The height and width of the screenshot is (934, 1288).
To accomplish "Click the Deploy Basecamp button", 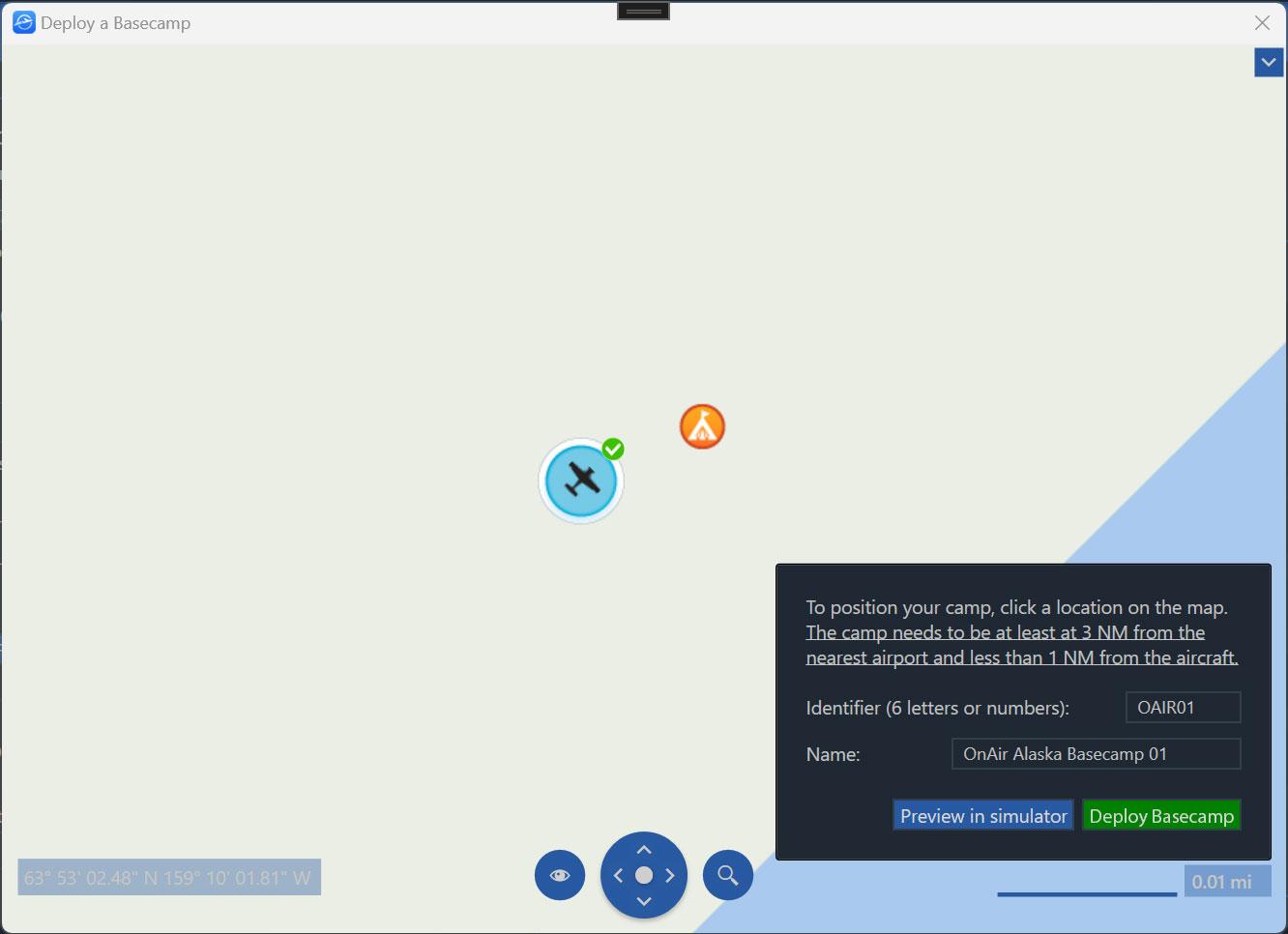I will coord(1161,816).
